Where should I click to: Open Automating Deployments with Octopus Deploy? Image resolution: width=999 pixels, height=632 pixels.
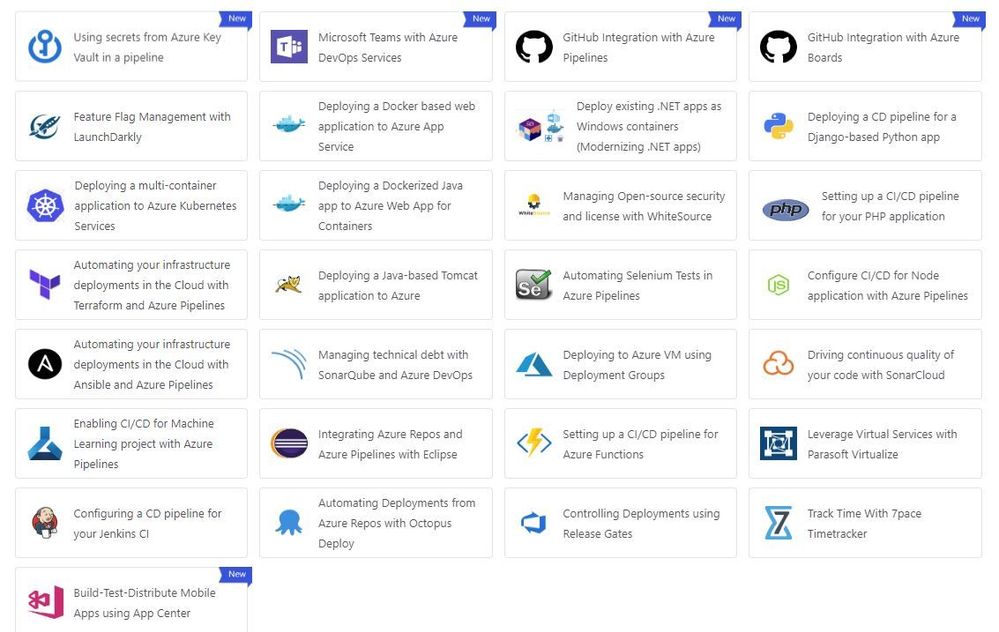click(x=376, y=522)
